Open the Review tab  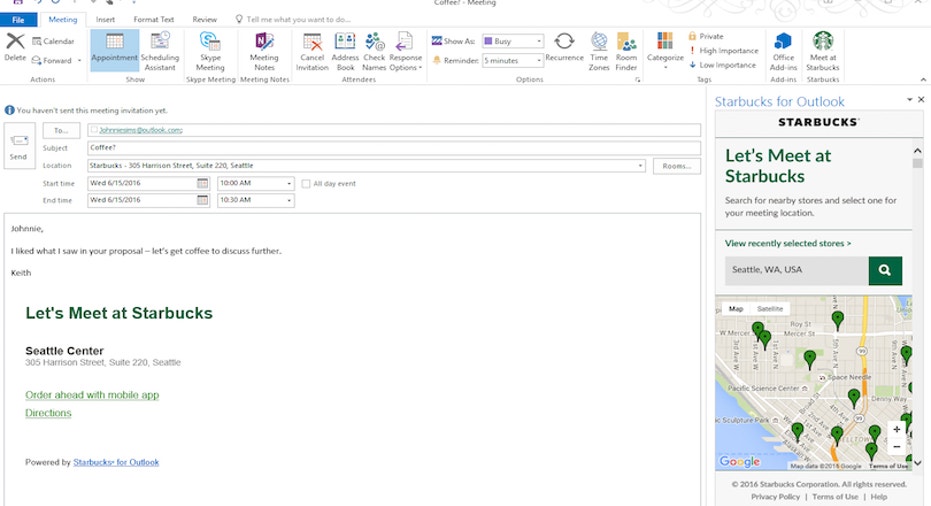coord(204,20)
